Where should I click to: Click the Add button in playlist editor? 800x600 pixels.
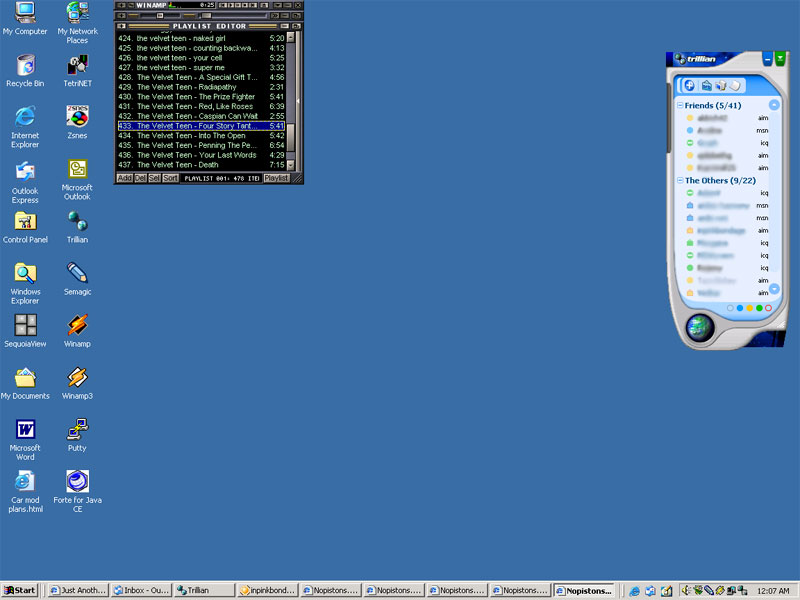124,178
